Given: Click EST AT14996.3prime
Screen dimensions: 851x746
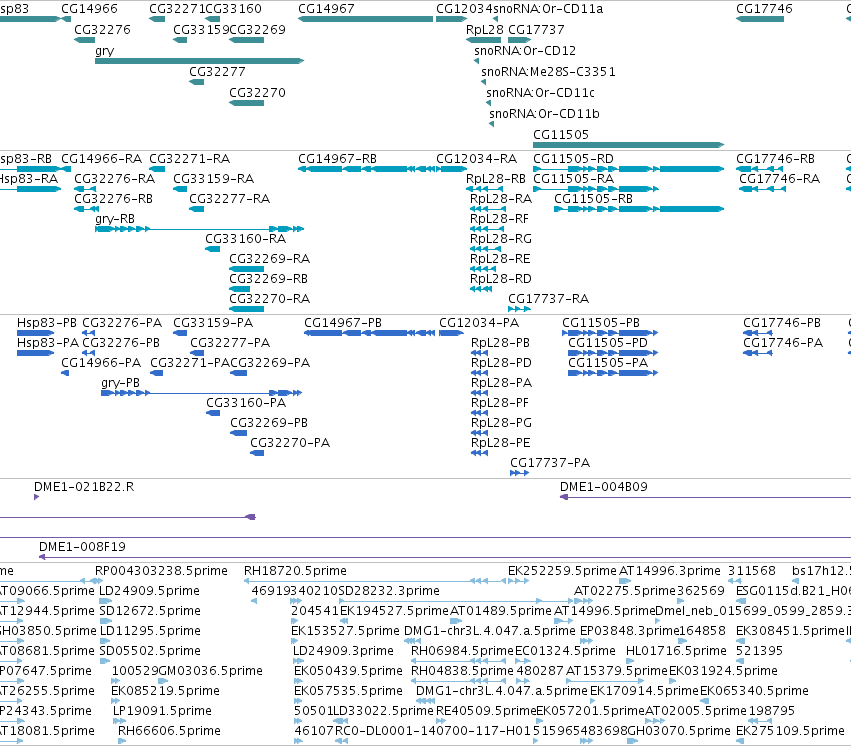Looking at the screenshot, I should pyautogui.click(x=670, y=571).
